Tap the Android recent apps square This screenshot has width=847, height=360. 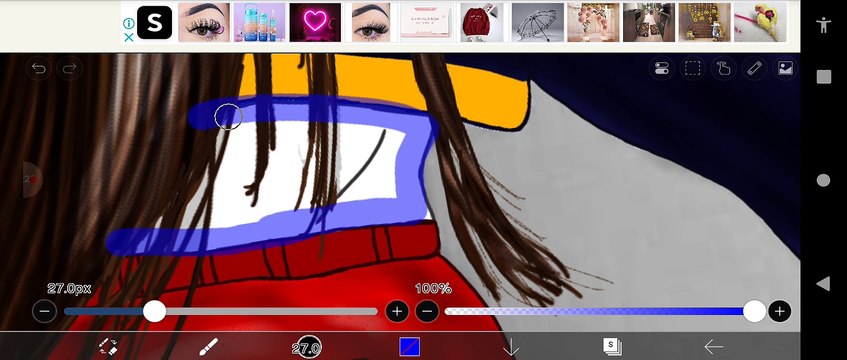[823, 77]
